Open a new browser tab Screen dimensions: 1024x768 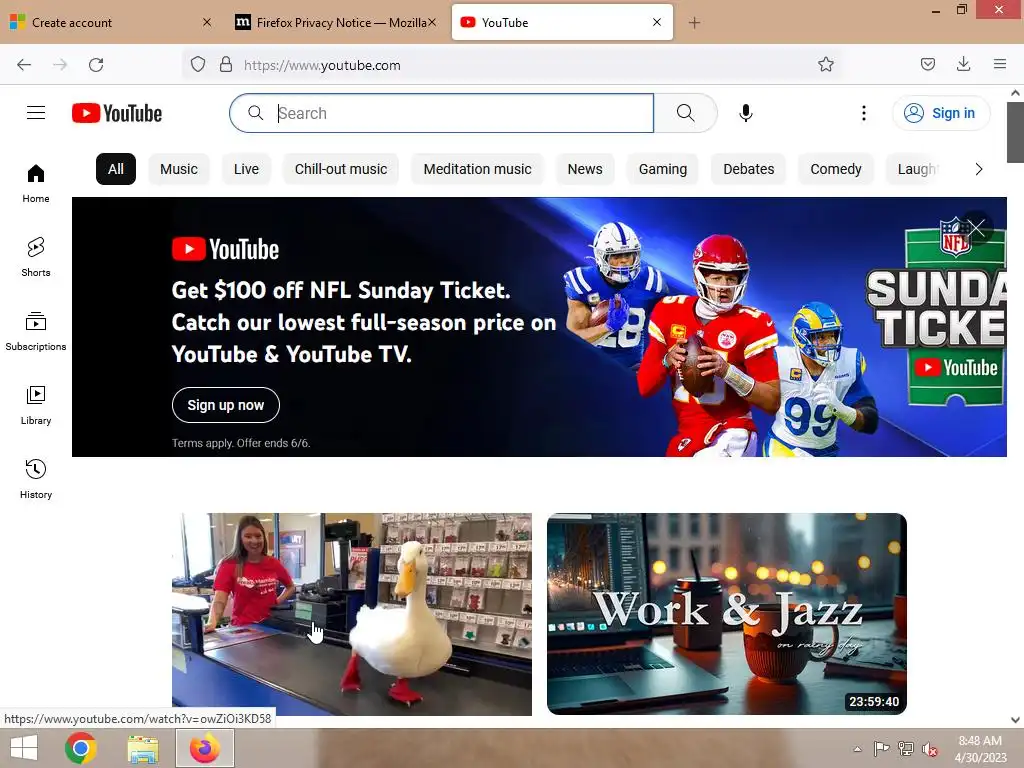(694, 23)
